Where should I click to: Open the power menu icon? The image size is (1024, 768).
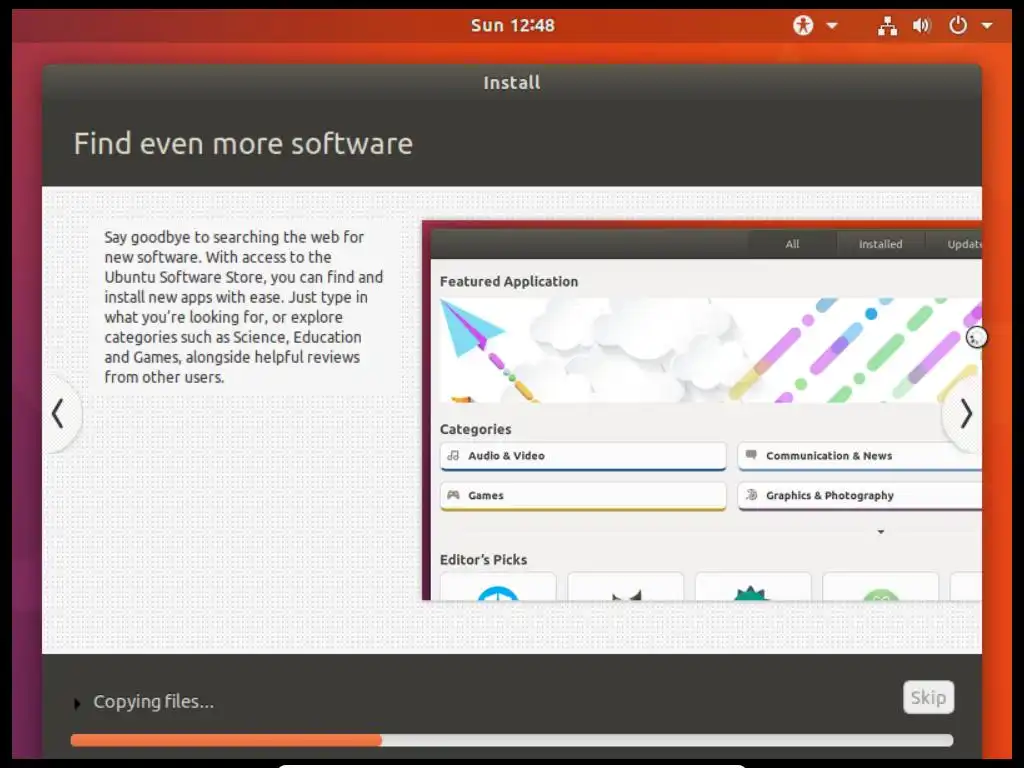pyautogui.click(x=957, y=25)
